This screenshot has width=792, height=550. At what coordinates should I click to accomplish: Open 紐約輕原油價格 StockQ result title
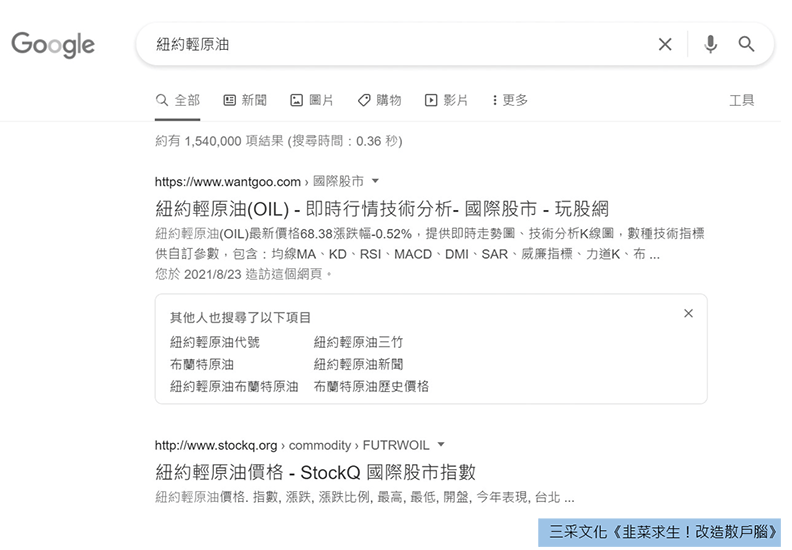click(x=315, y=472)
